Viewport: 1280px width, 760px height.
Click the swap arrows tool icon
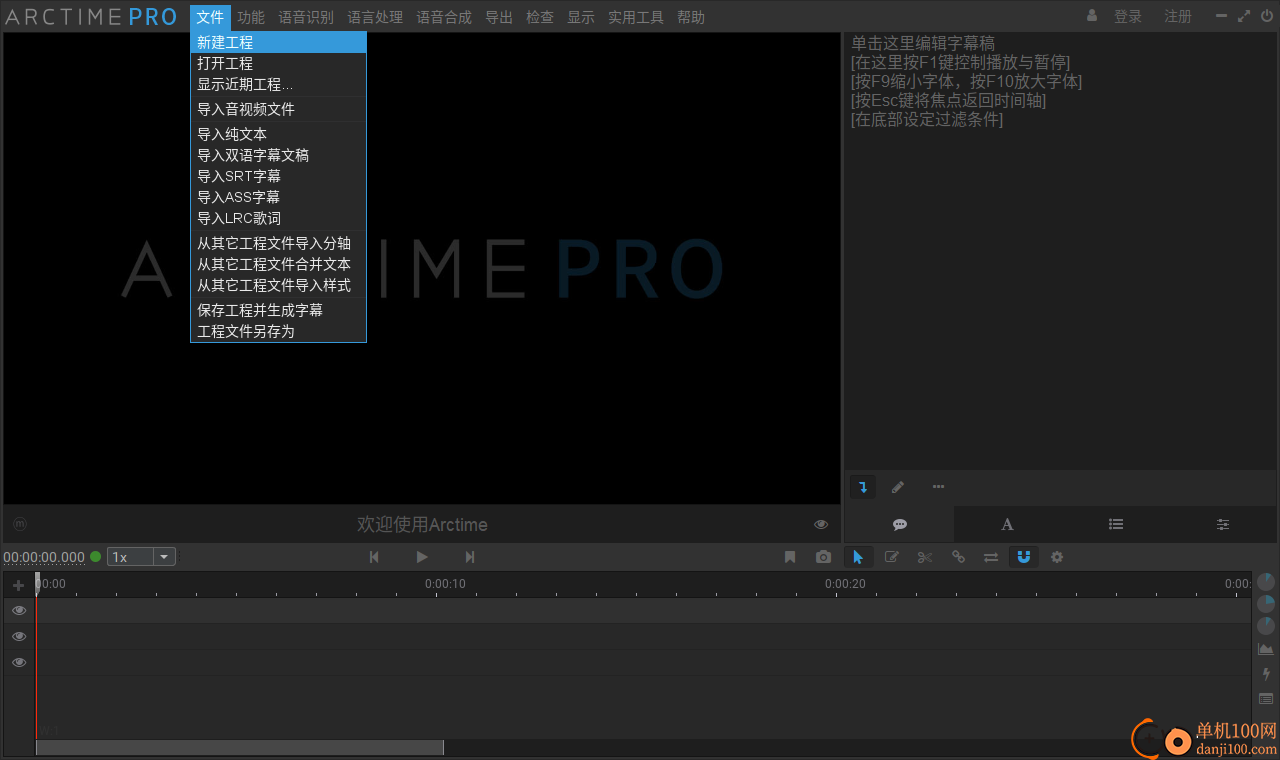[x=991, y=557]
